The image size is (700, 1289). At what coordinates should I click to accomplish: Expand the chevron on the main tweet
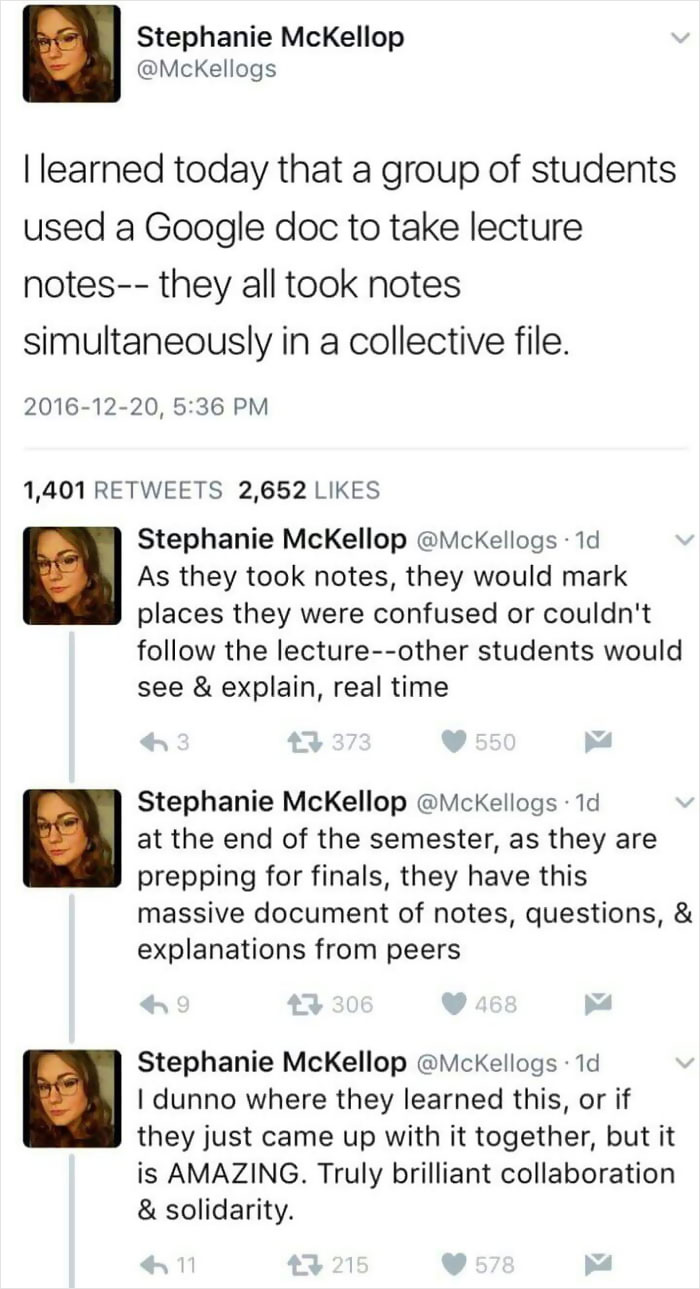(x=679, y=36)
